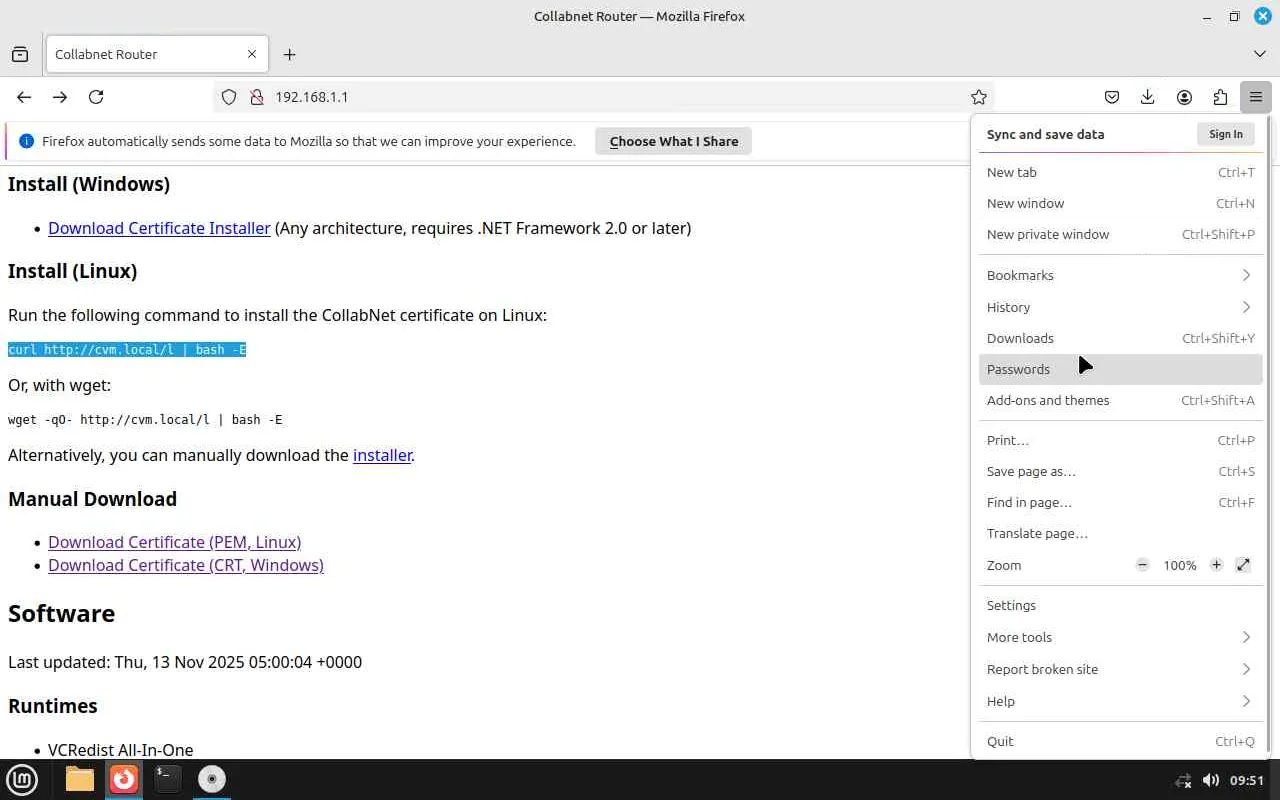
Task: Select the Collabnet Router tab
Action: (x=157, y=54)
